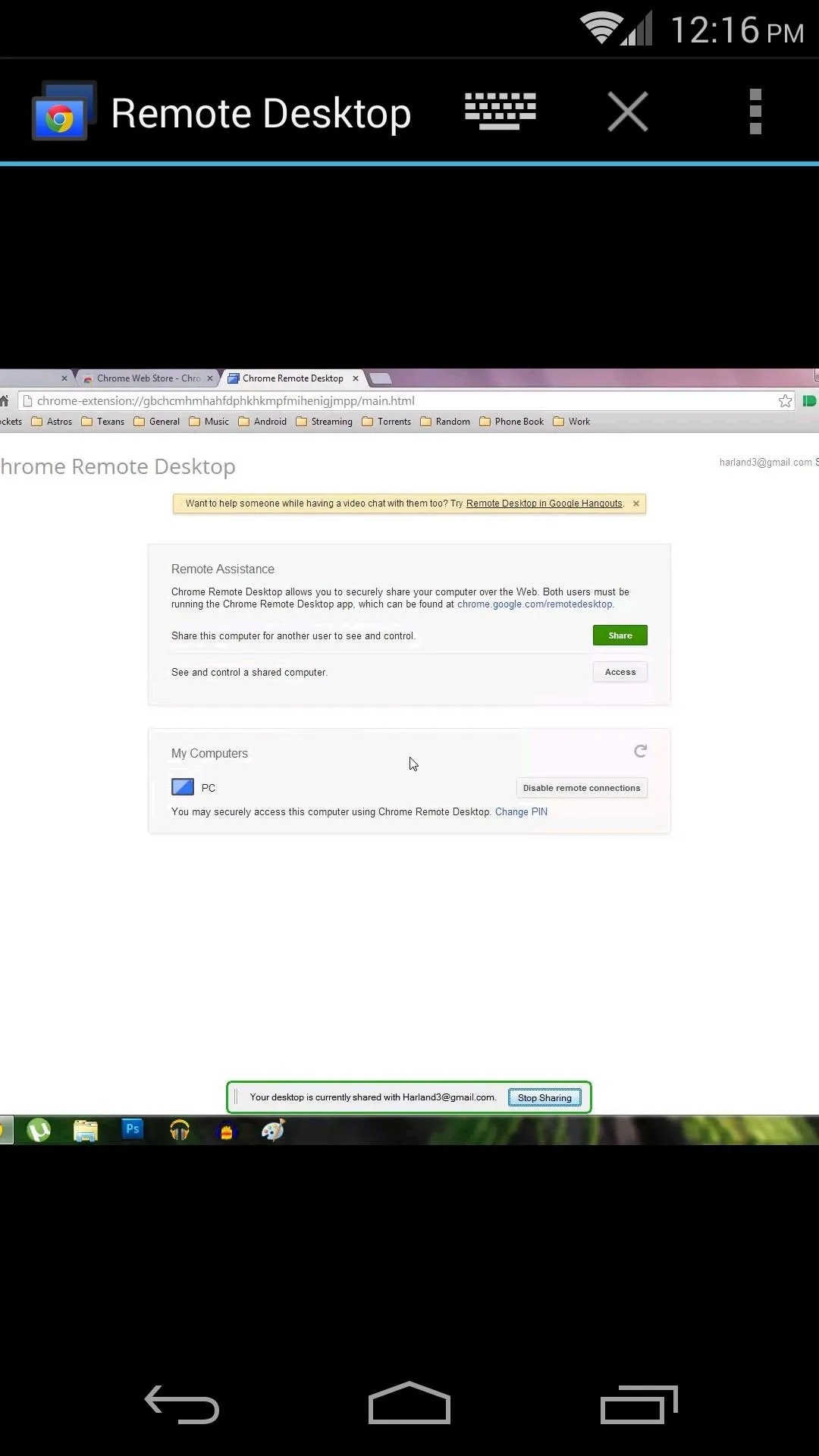Open the Music bookmarks folder
The height and width of the screenshot is (1456, 819).
(x=209, y=422)
